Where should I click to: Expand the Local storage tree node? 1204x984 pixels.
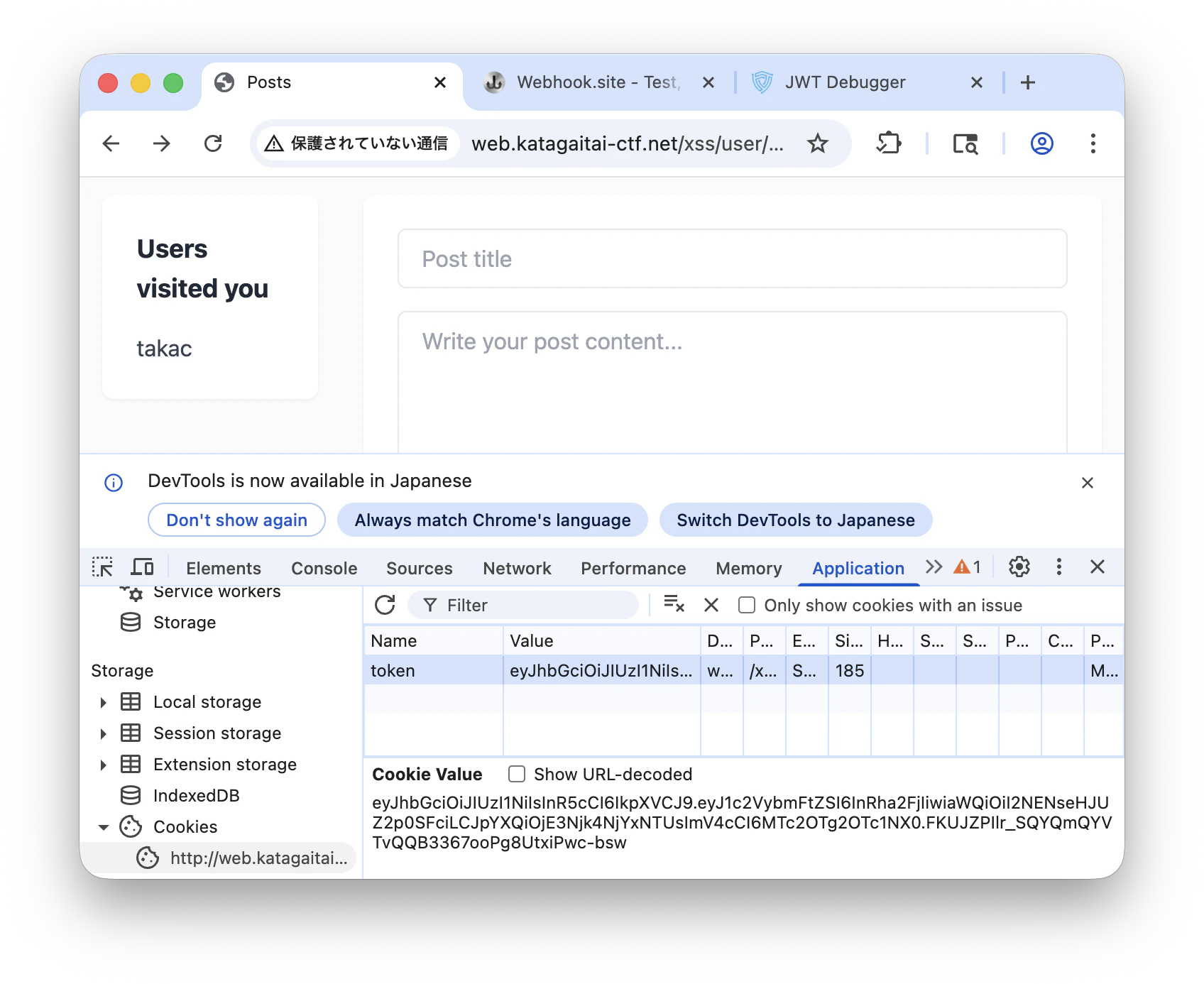coord(104,702)
